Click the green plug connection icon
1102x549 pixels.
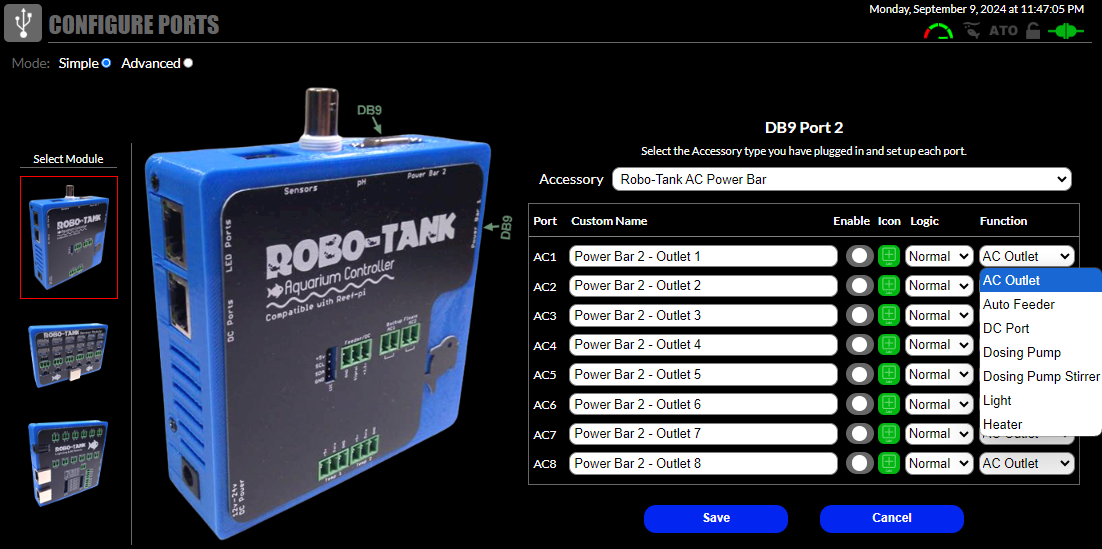[1065, 31]
